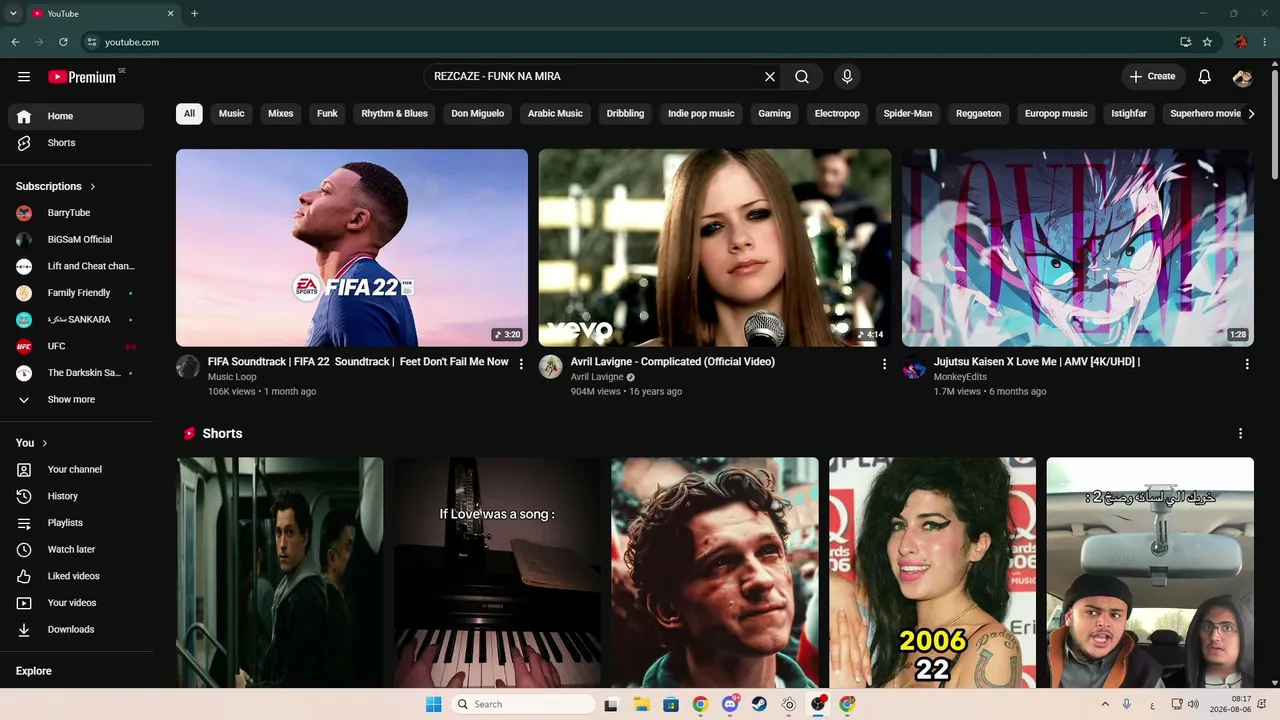Screen dimensions: 1280x720
Task: Reload the page in Chrome
Action: (x=63, y=42)
